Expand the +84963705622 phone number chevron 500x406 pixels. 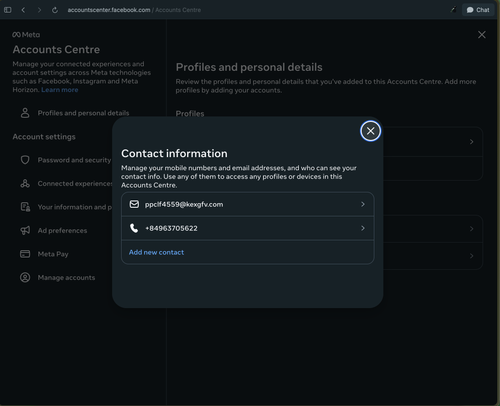coord(363,228)
